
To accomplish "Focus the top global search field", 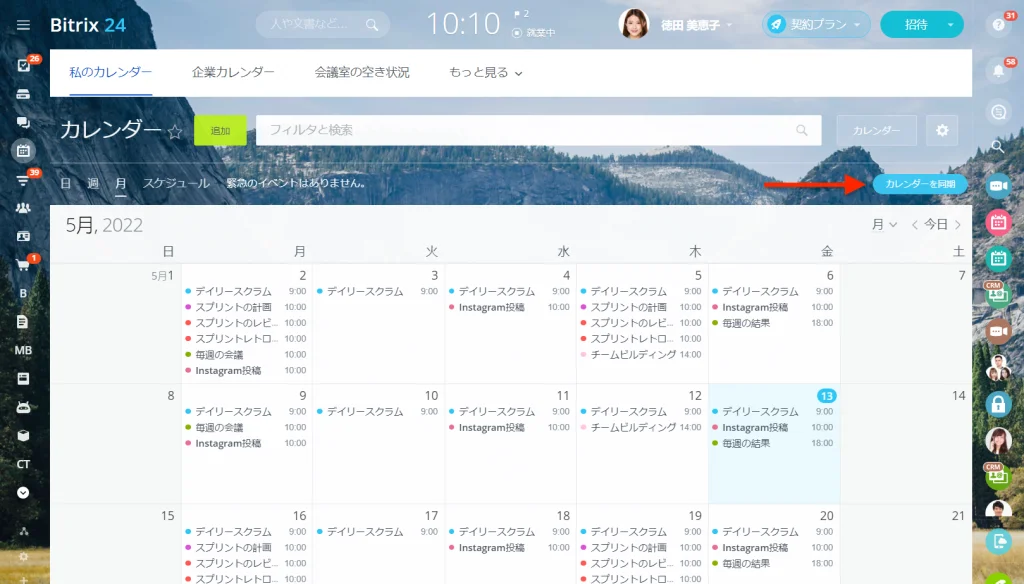I will pyautogui.click(x=323, y=25).
